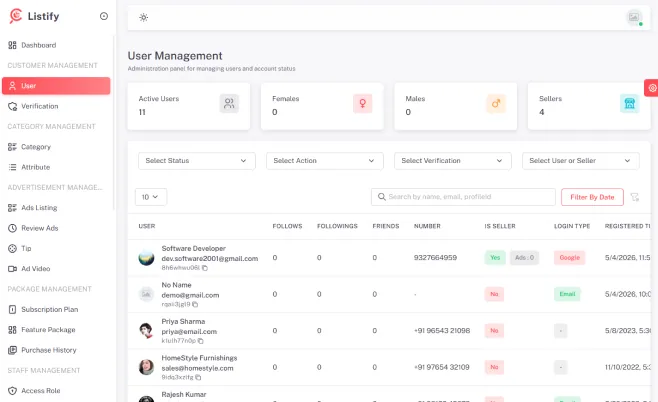Click number +91 97654 32109
Screen dimensions: 658x402
pos(441,367)
